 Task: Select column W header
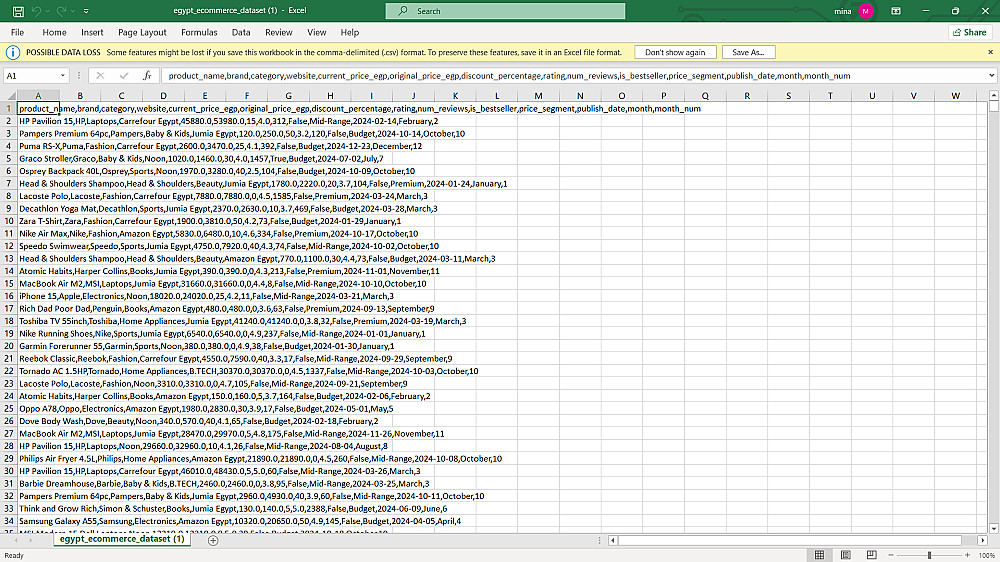[955, 96]
